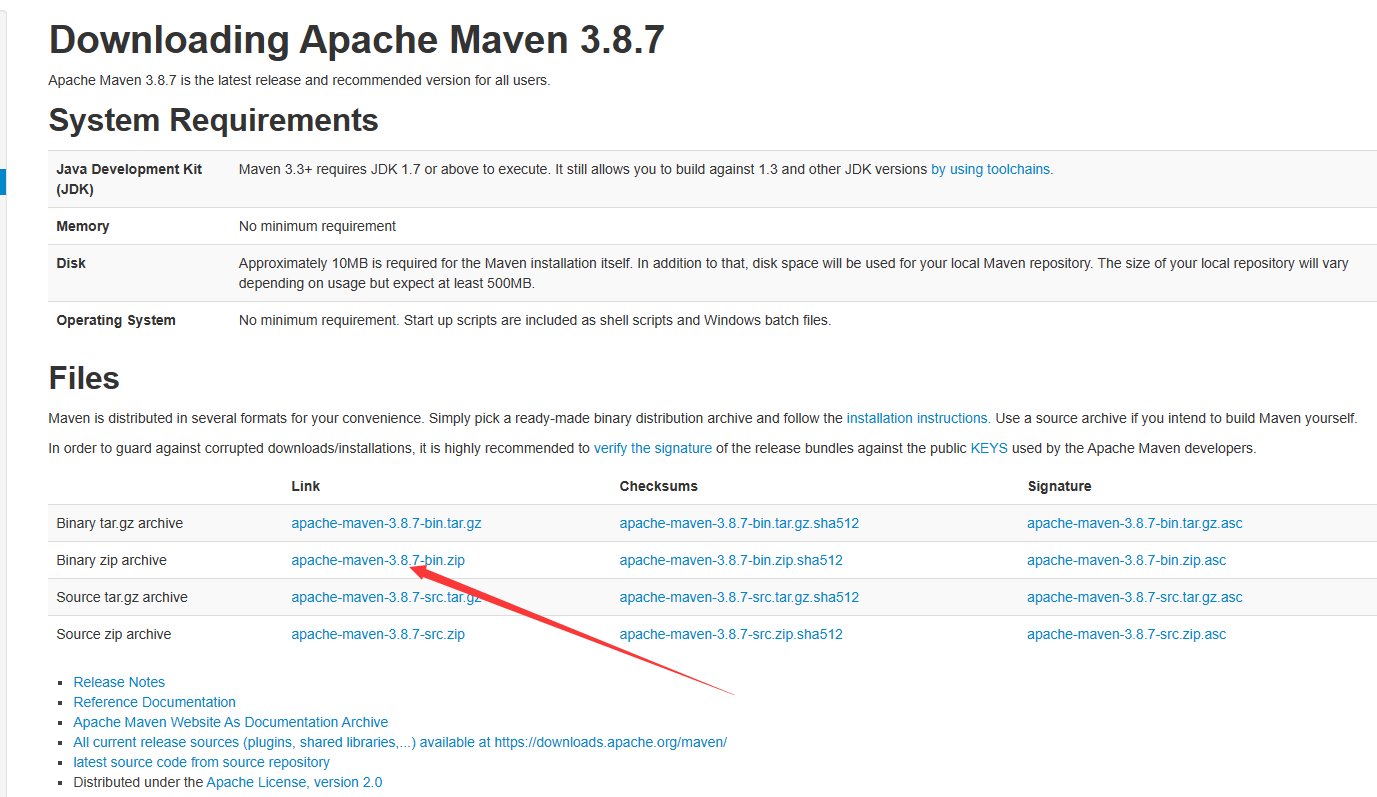
Task: Download apache-maven-3.8.7-bin.zip
Action: click(x=378, y=560)
